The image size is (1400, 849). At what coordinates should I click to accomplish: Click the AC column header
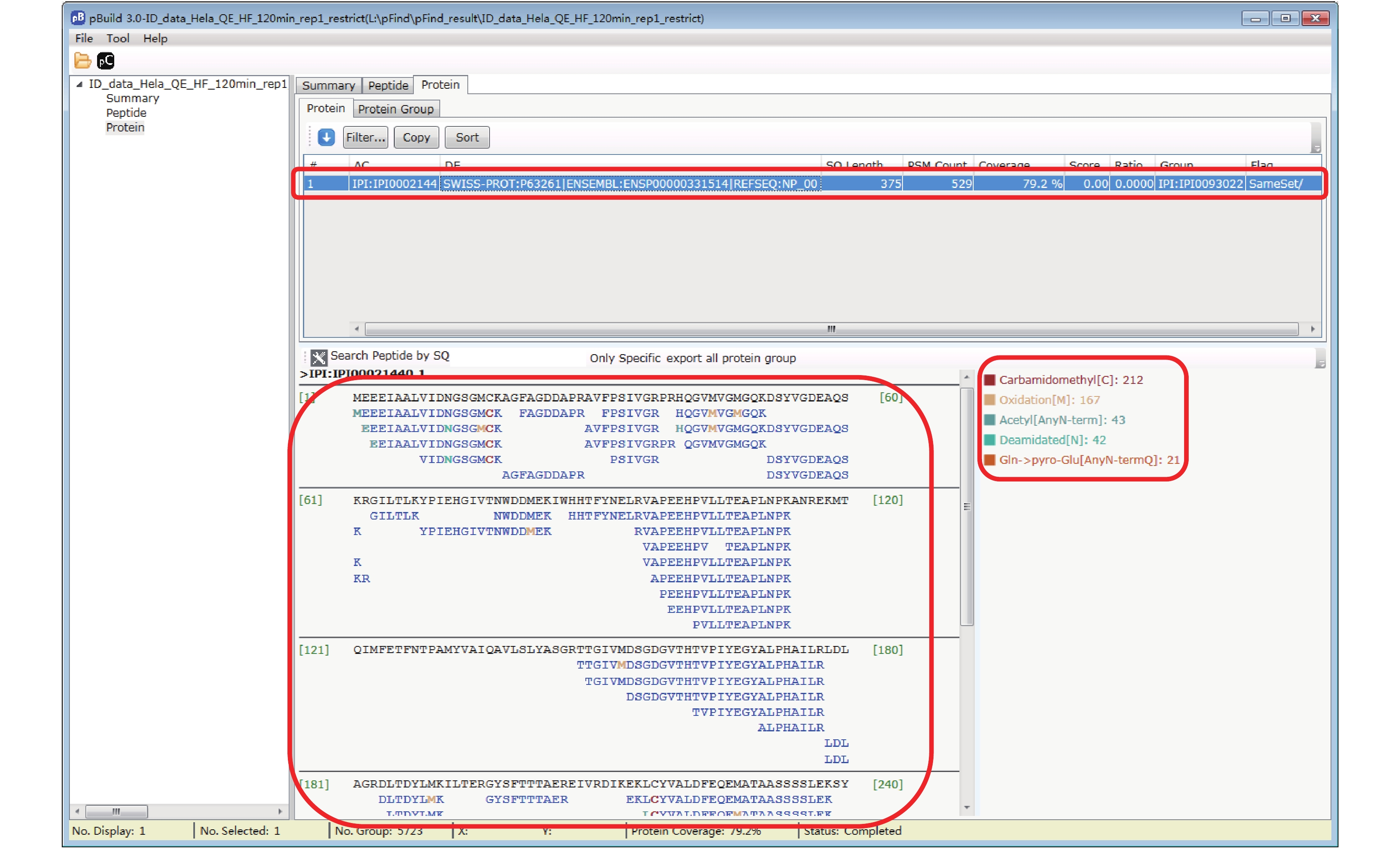[394, 165]
